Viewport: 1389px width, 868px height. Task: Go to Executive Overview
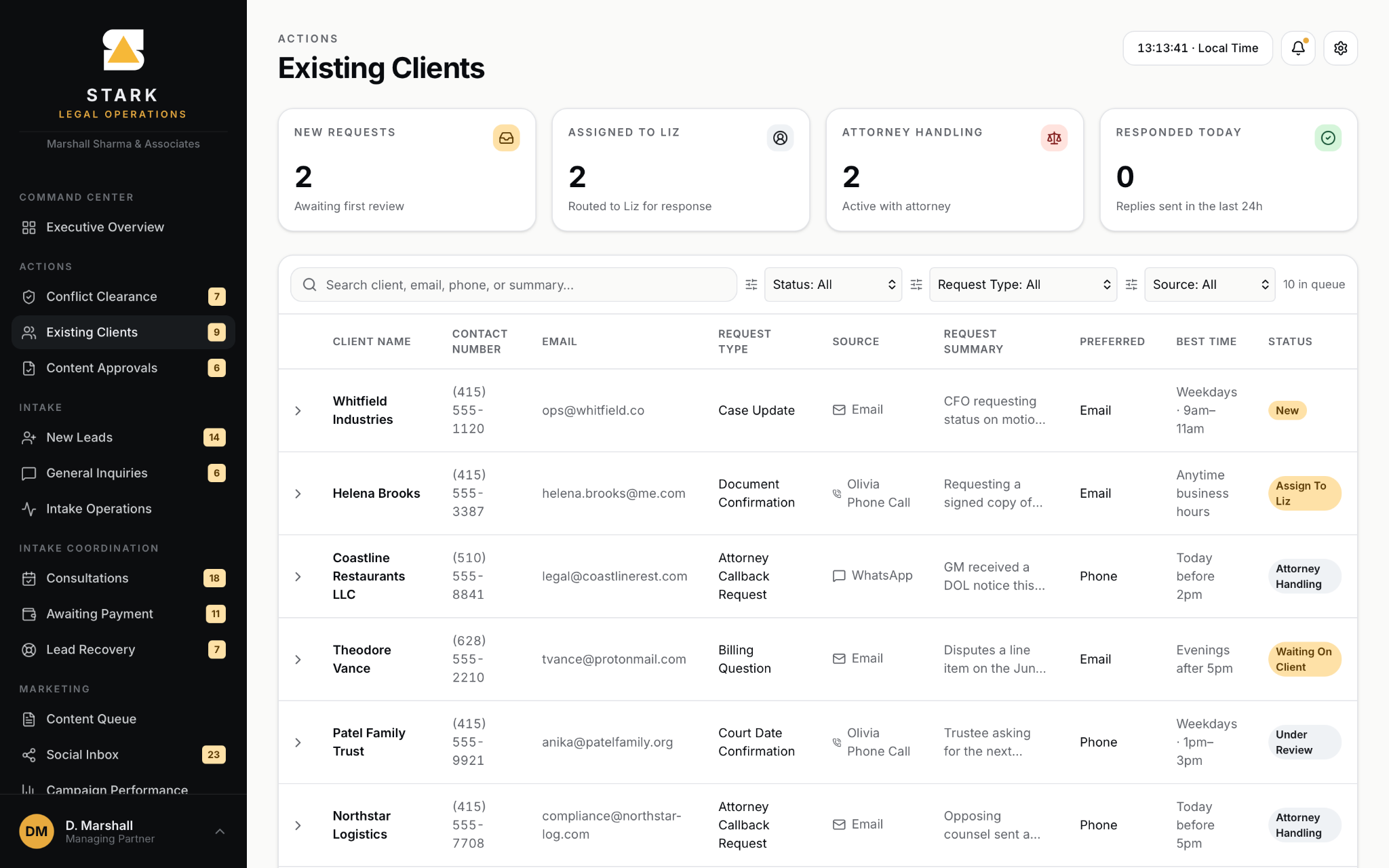click(123, 227)
